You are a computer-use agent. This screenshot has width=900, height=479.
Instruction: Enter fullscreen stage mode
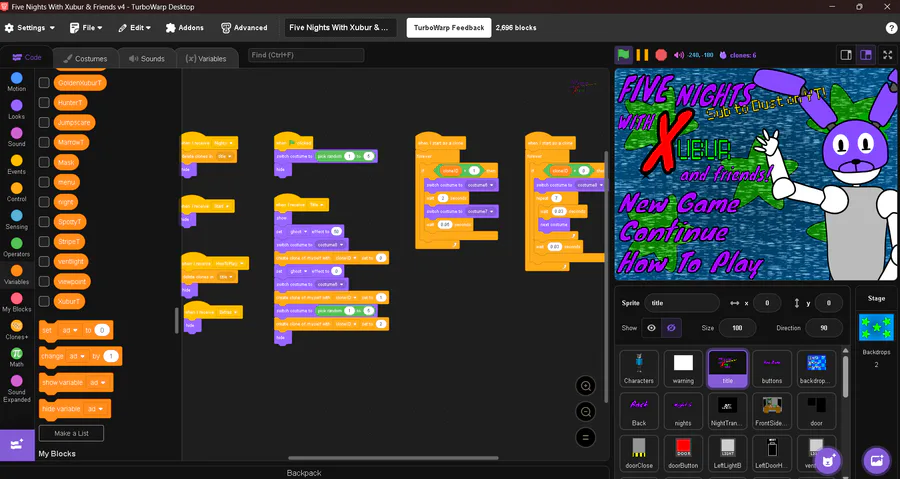(887, 55)
